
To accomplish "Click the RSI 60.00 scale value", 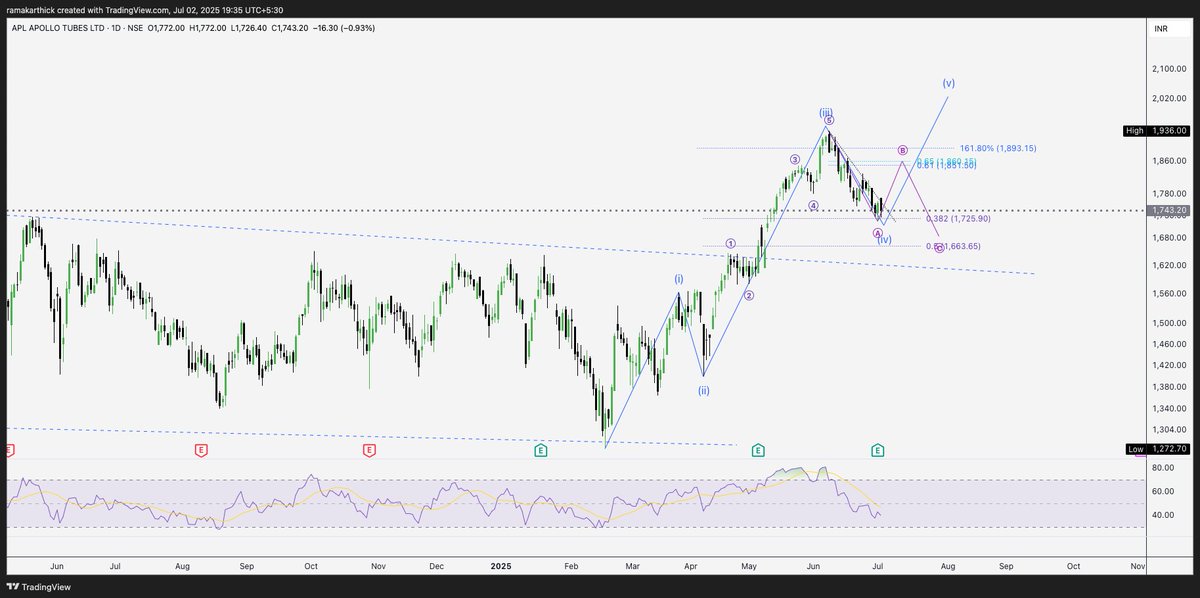I will pyautogui.click(x=1162, y=491).
